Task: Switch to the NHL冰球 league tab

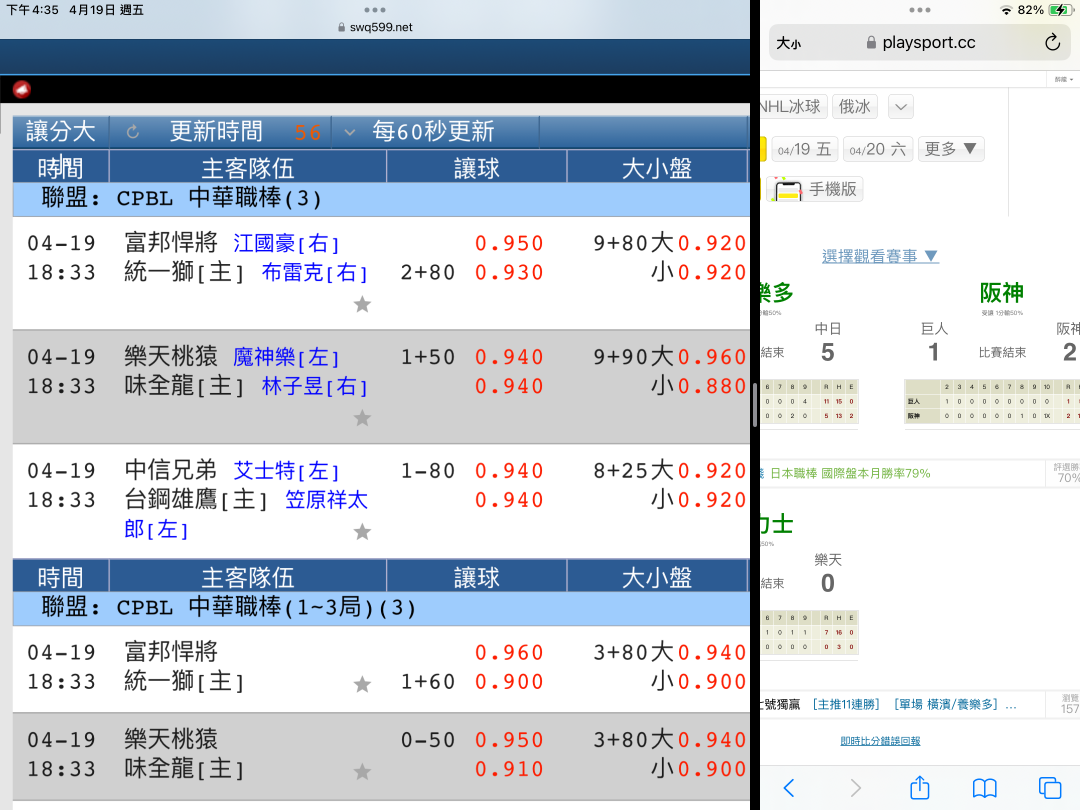Action: click(791, 107)
